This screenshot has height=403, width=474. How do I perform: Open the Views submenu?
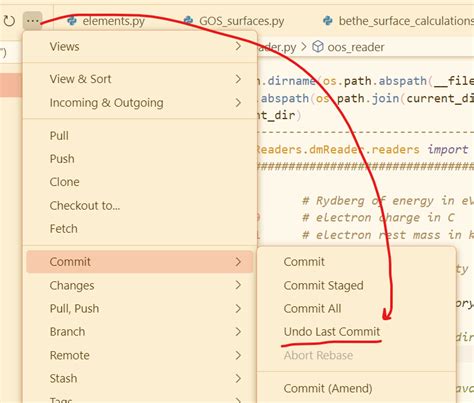140,46
